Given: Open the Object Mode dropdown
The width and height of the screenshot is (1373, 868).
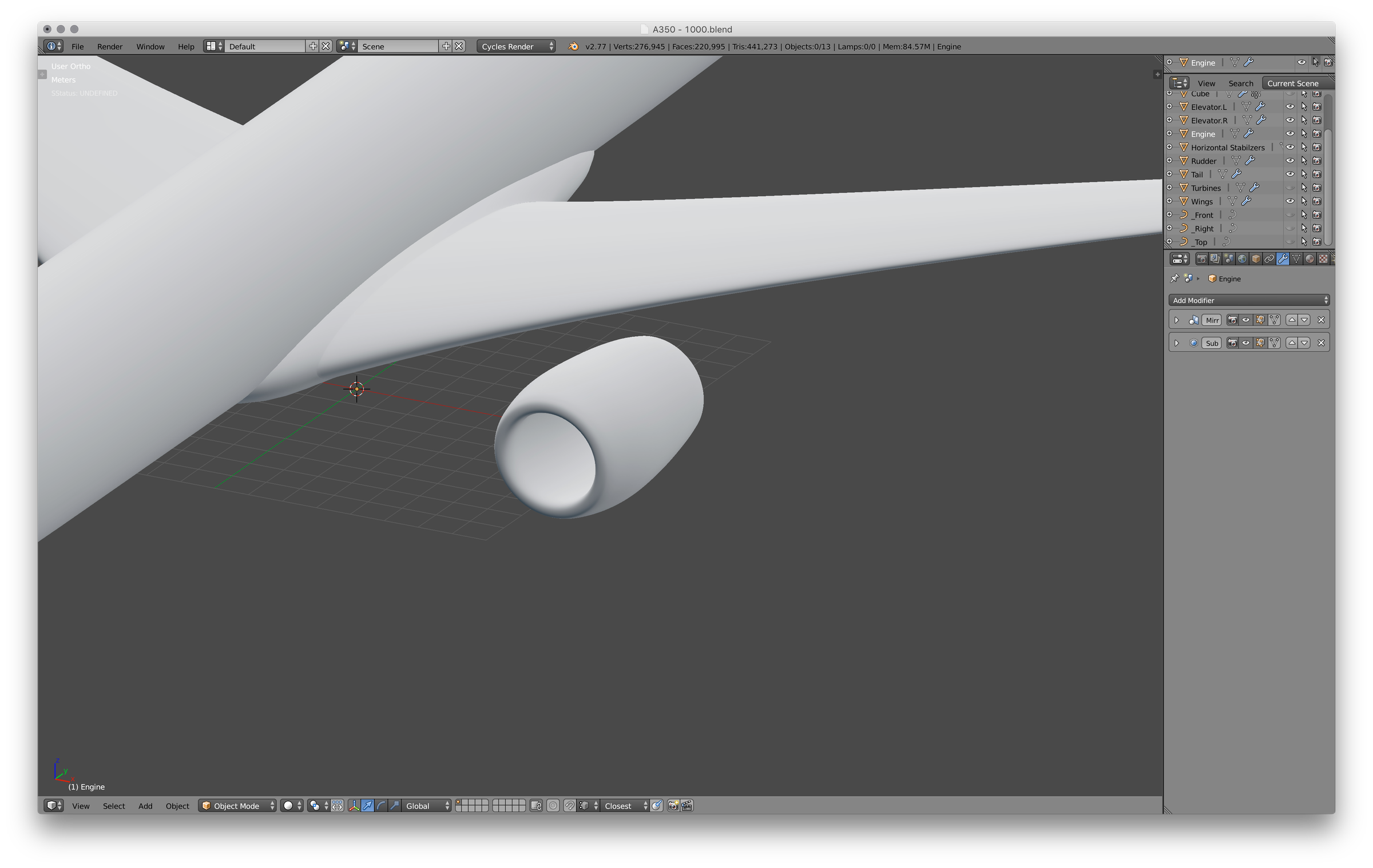Looking at the screenshot, I should click(x=237, y=806).
